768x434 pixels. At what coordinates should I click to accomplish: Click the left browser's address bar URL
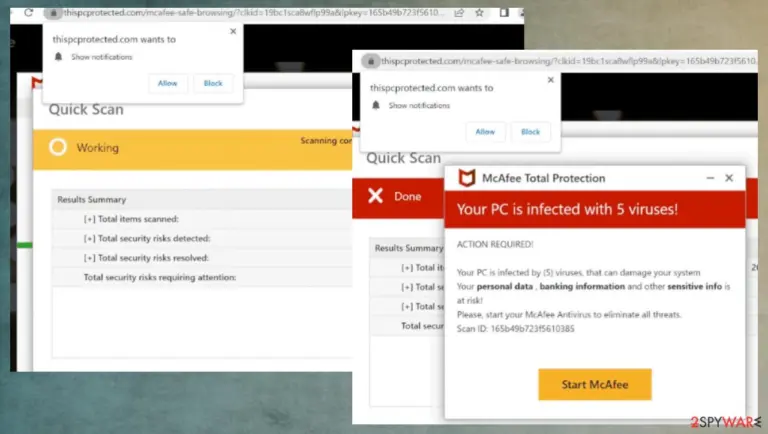pos(253,13)
